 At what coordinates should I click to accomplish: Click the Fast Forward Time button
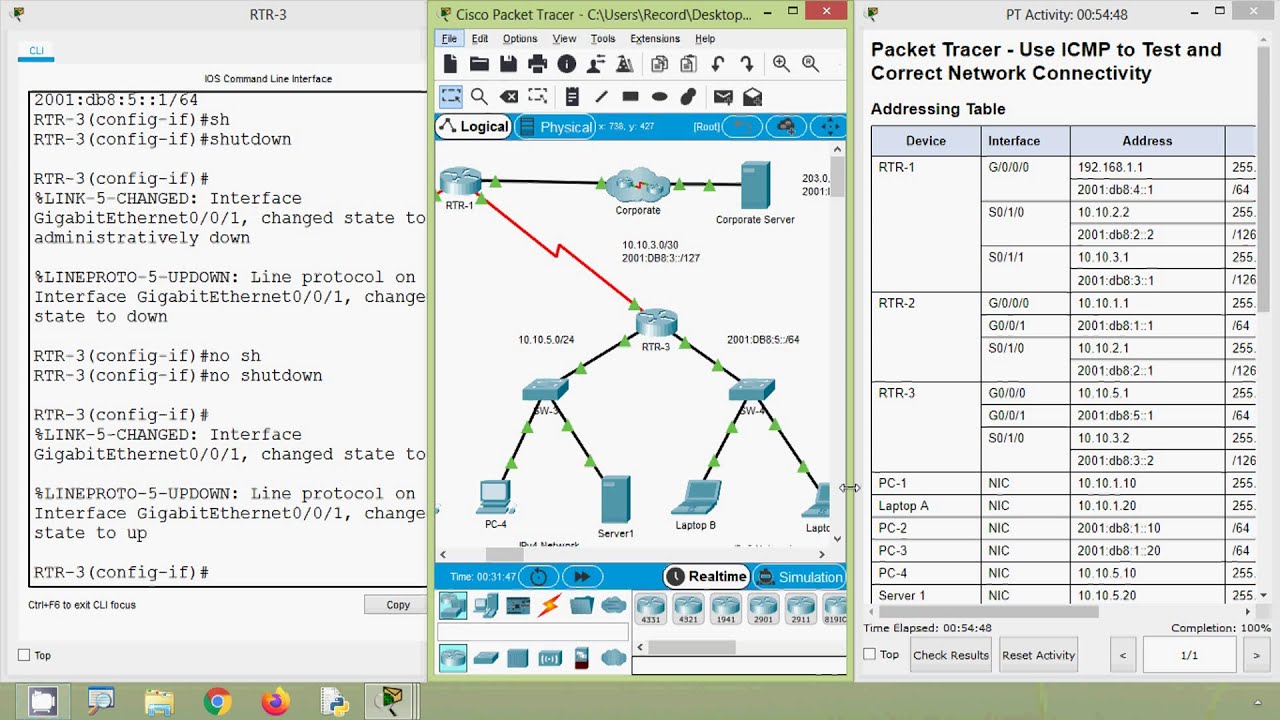pyautogui.click(x=581, y=576)
